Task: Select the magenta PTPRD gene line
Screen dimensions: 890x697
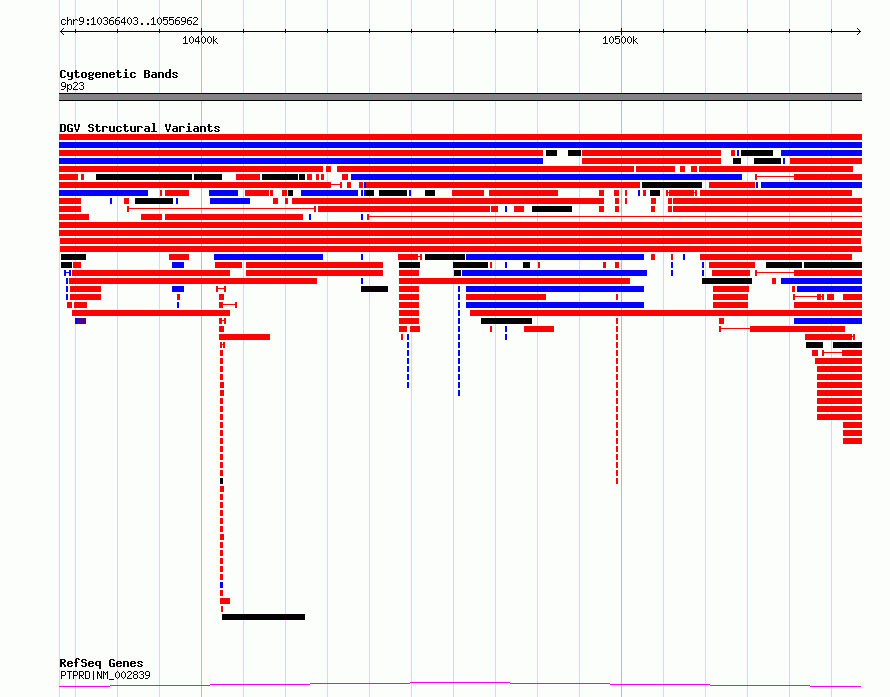Action: tap(460, 685)
